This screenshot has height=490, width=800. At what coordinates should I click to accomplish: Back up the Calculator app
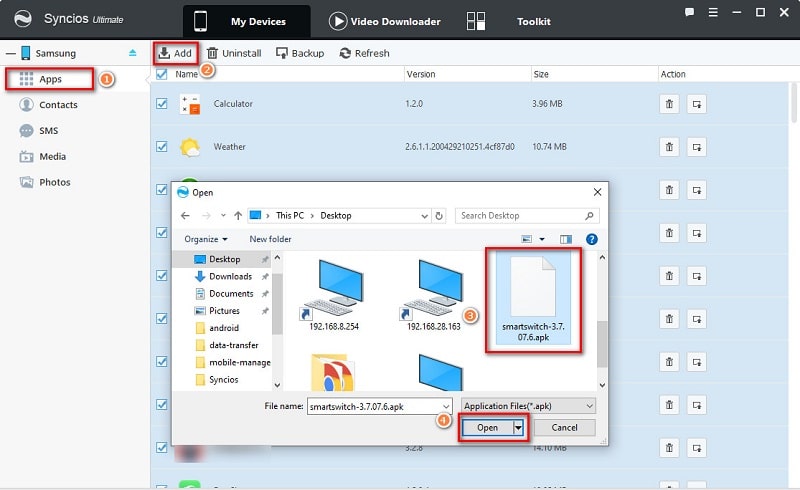(x=696, y=104)
